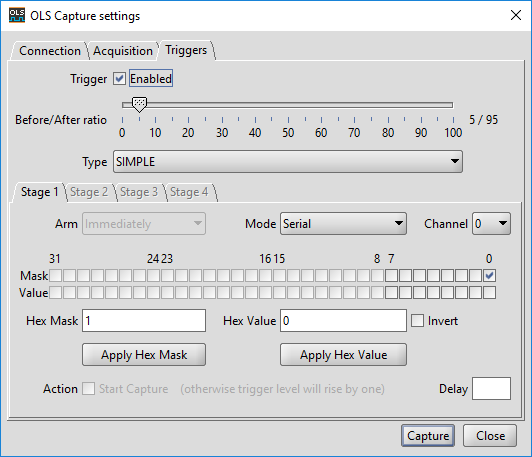Start acquisition with the Capture button
The image size is (532, 457).
[x=428, y=436]
